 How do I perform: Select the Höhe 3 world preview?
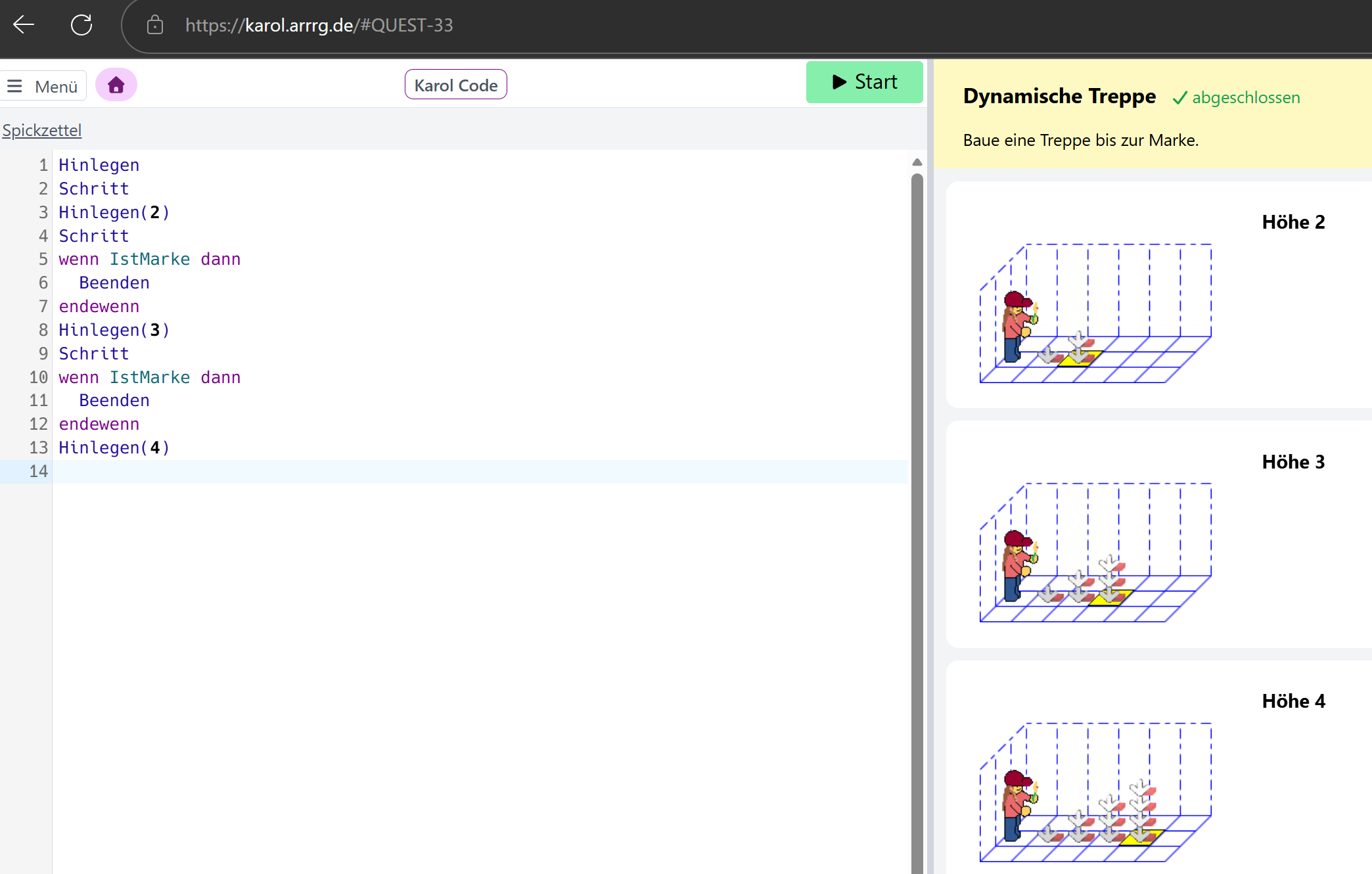(x=1159, y=534)
